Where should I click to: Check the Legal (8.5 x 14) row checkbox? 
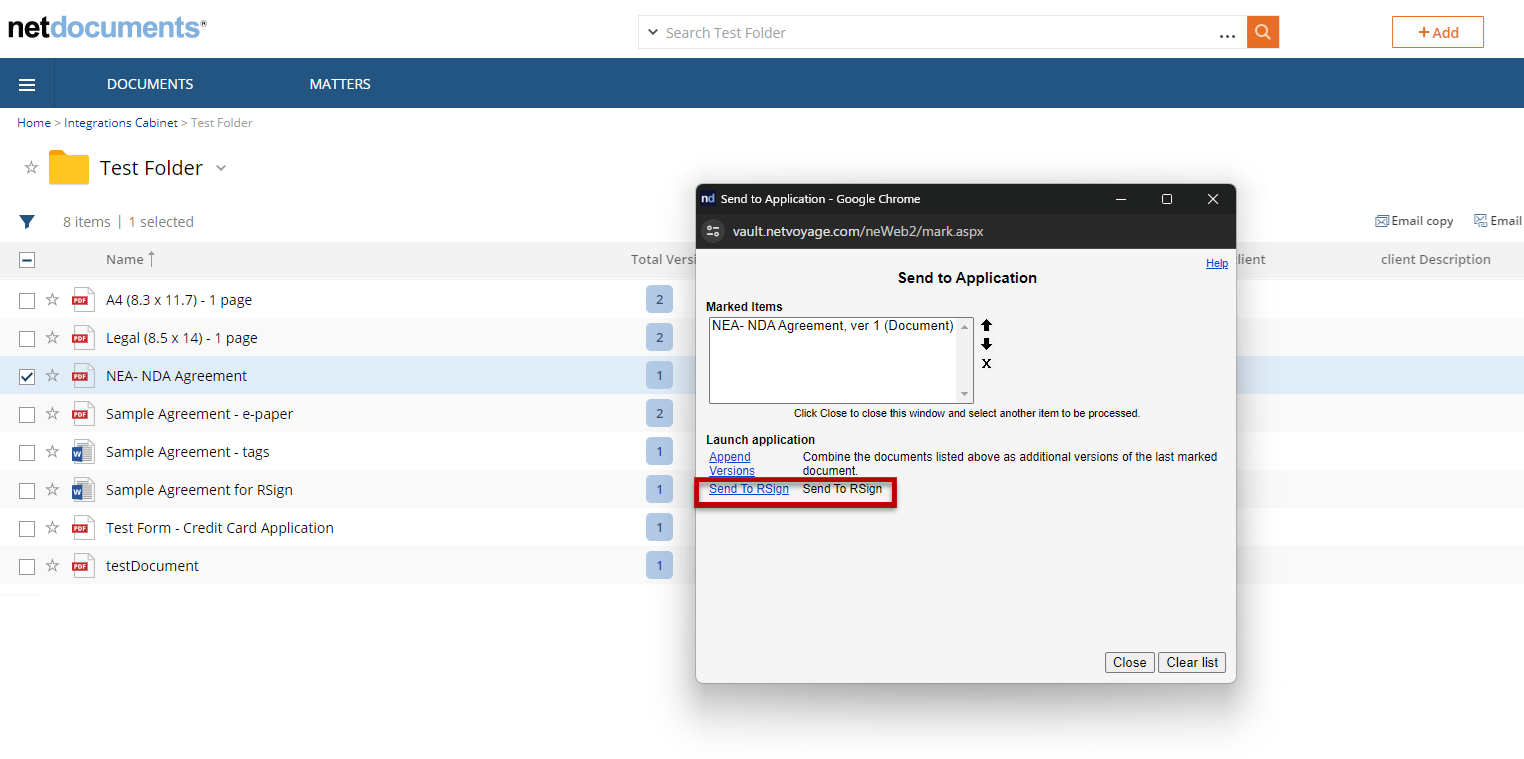[27, 338]
